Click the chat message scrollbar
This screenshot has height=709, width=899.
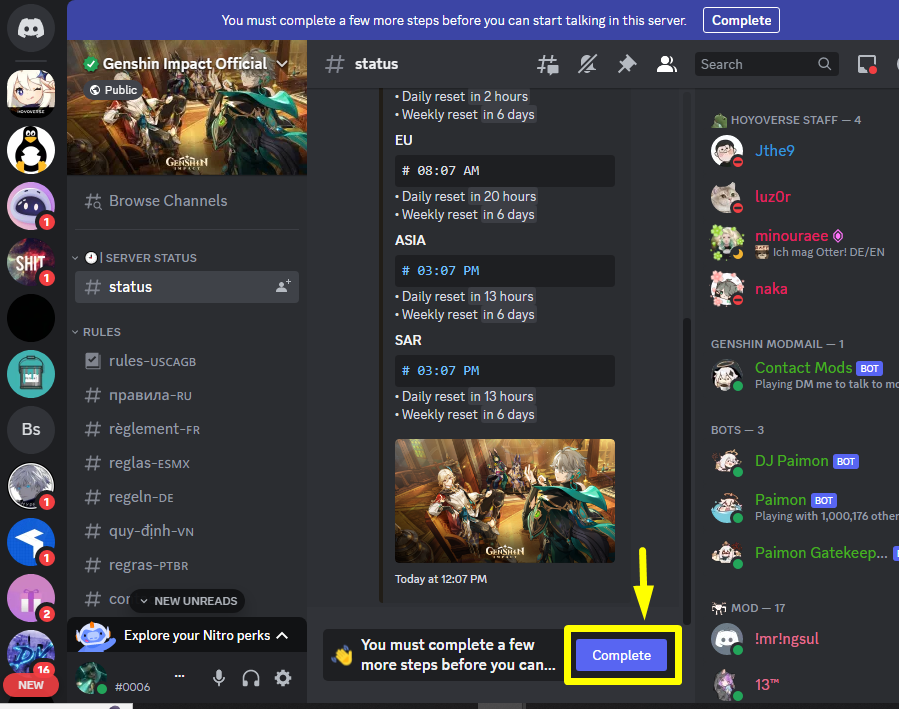[x=686, y=470]
